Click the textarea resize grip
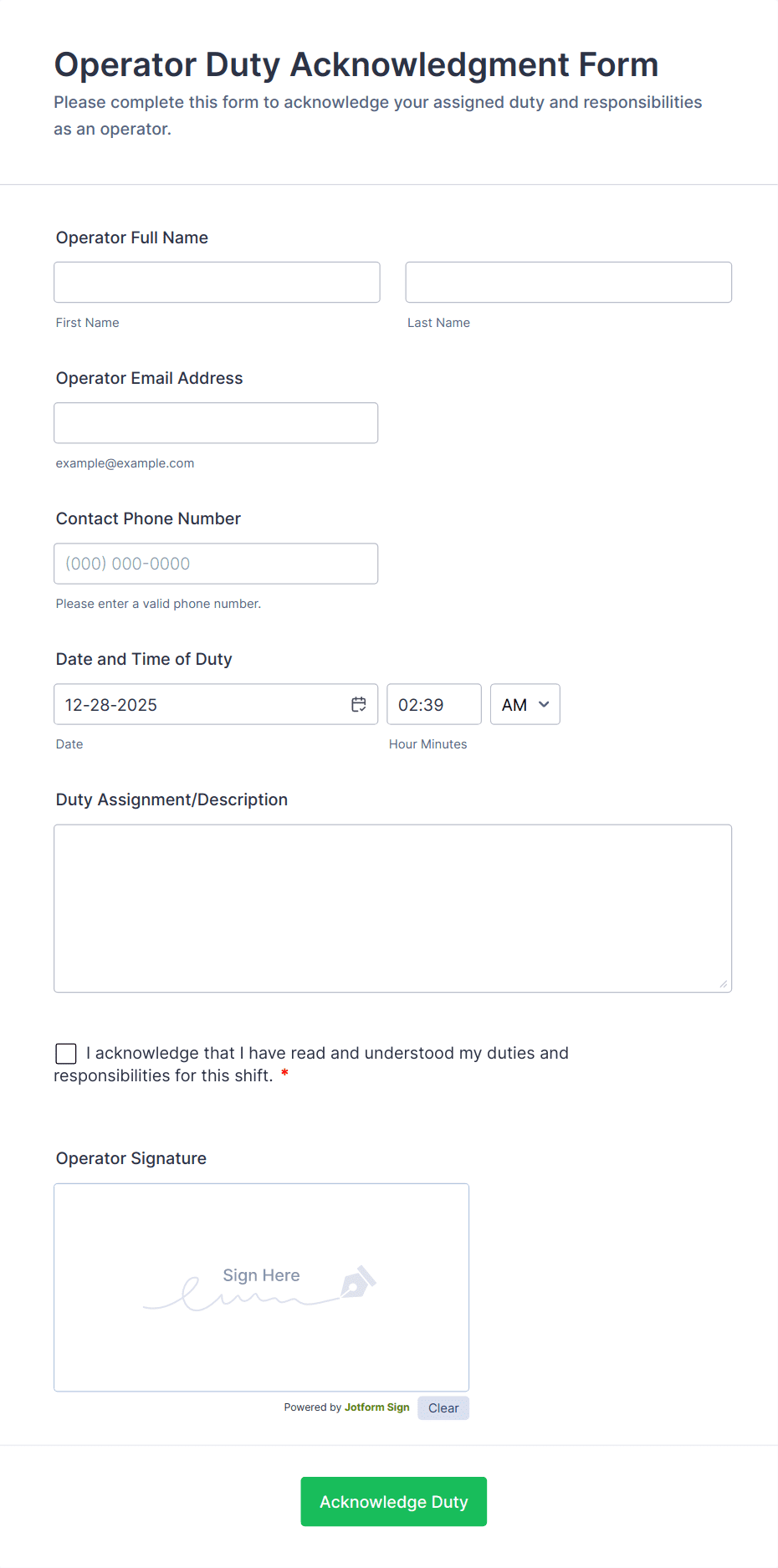 (x=724, y=983)
